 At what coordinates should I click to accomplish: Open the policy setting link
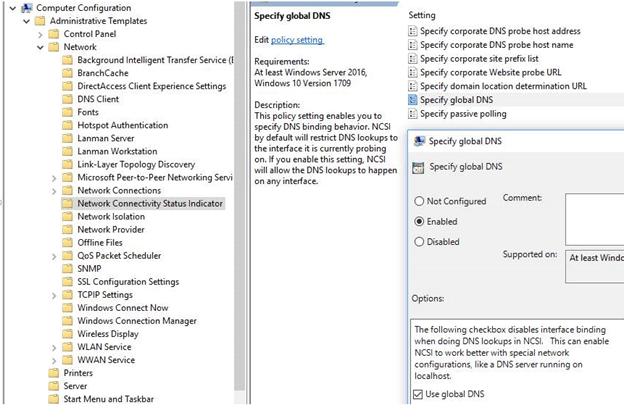point(297,40)
